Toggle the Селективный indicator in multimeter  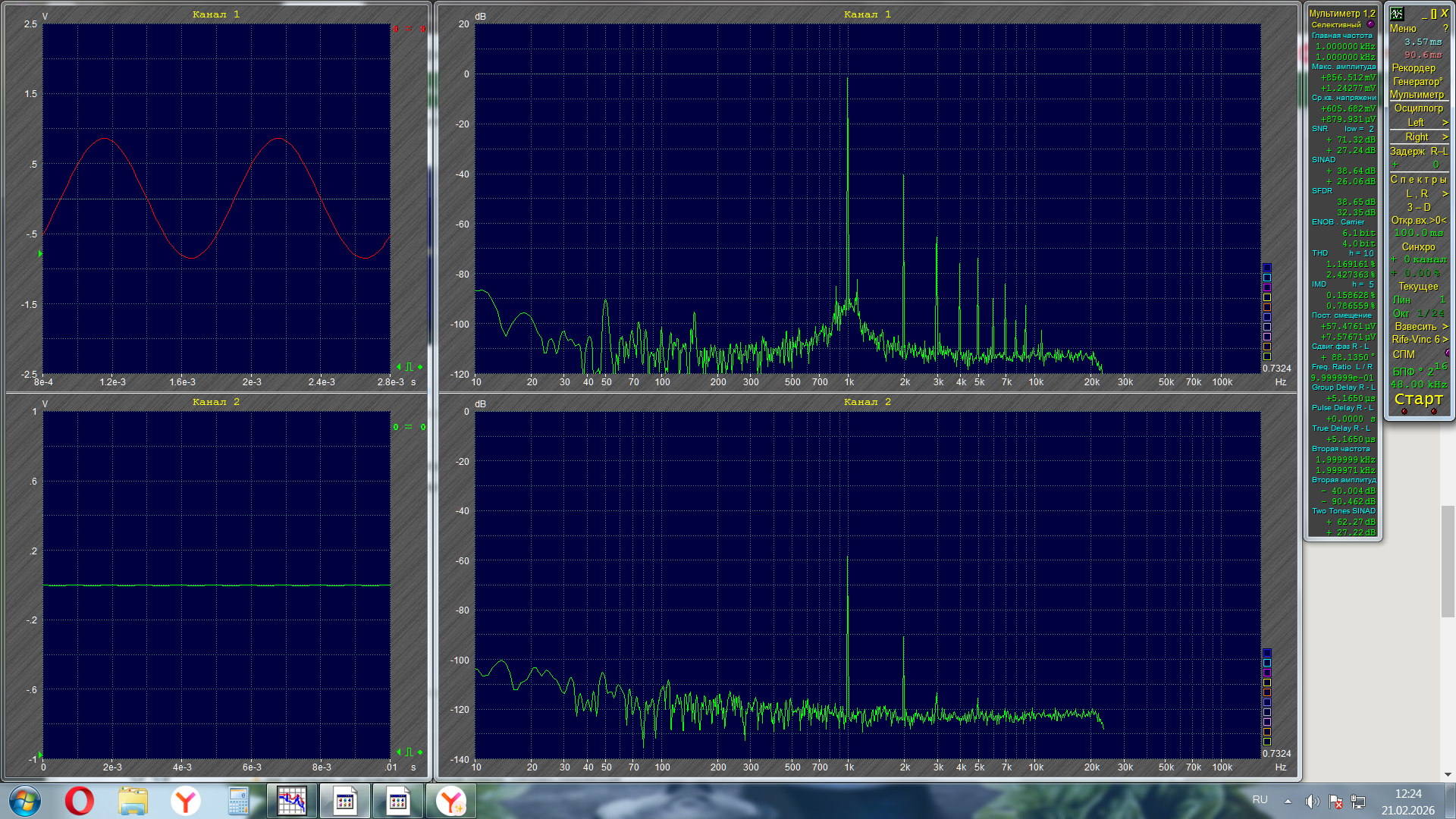click(x=1370, y=24)
